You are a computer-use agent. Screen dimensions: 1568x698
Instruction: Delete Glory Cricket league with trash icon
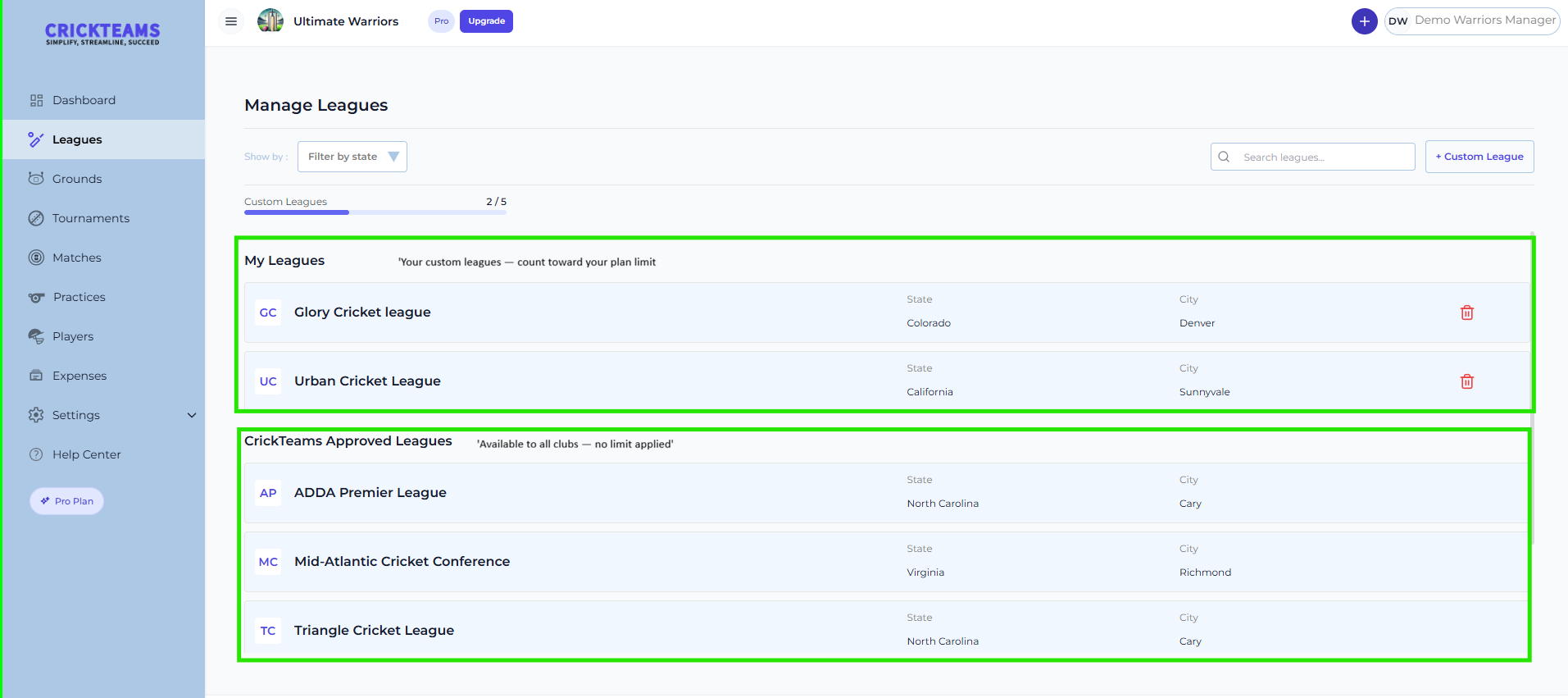pos(1467,313)
